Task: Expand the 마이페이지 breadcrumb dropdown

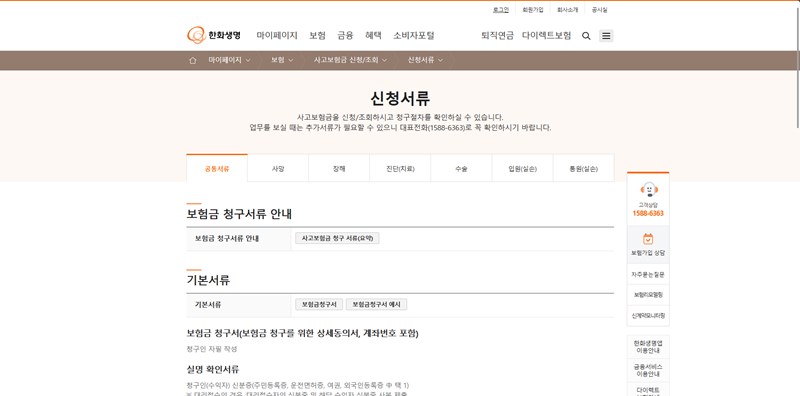Action: (229, 60)
